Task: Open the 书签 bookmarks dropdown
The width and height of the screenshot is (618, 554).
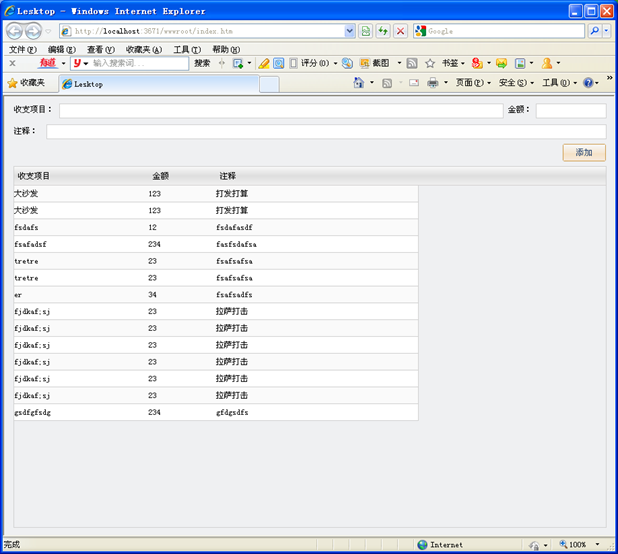Action: (453, 63)
